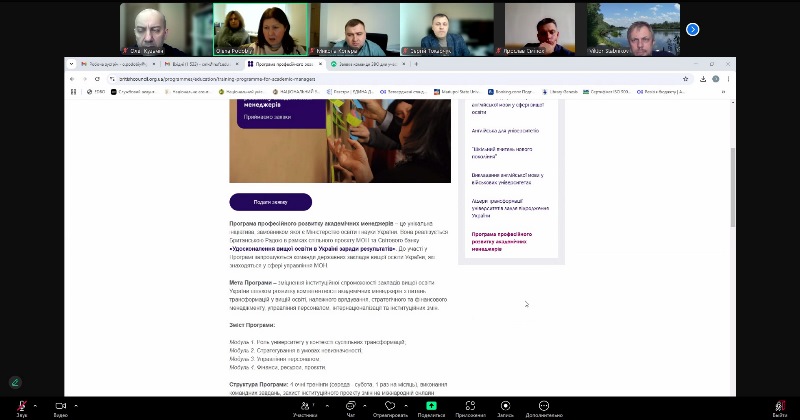Unmute microphone with the Звук button
This screenshot has width=800, height=420.
pyautogui.click(x=21, y=409)
